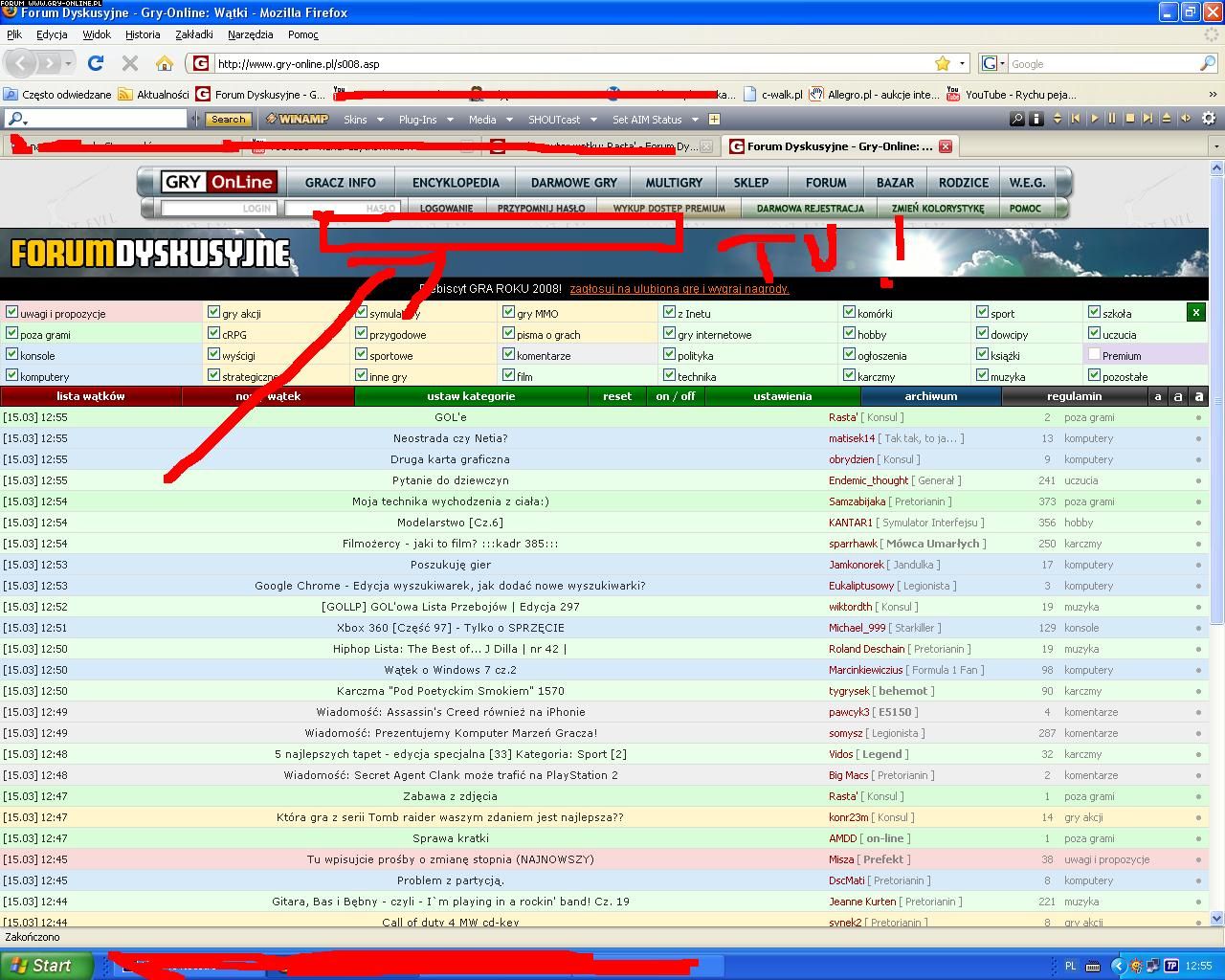The image size is (1225, 980).
Task: Set the largest font size 'a' button
Action: tap(1198, 396)
